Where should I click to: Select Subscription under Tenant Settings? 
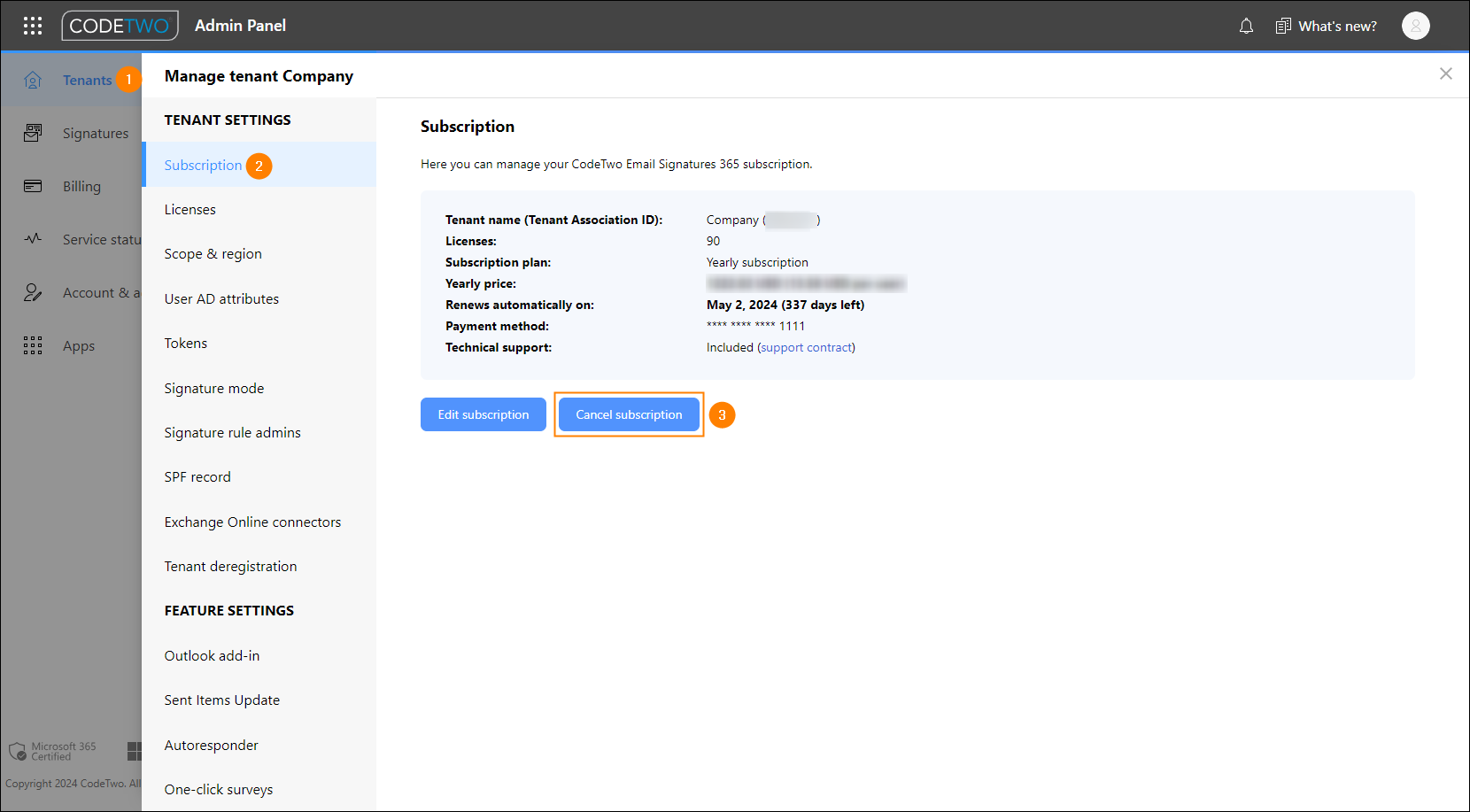pyautogui.click(x=203, y=165)
